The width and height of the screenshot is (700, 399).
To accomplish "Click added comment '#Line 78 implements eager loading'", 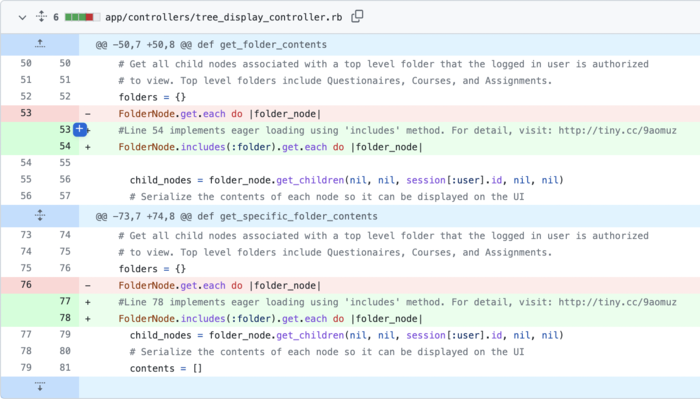I will (397, 302).
